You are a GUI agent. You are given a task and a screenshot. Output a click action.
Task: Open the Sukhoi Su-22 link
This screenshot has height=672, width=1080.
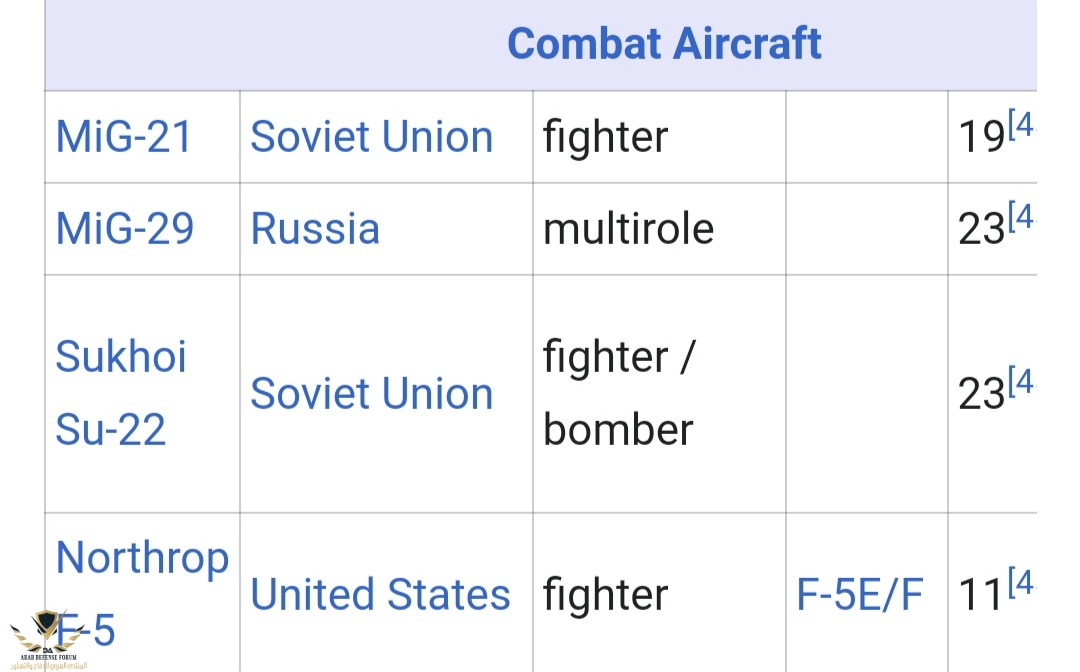(120, 393)
